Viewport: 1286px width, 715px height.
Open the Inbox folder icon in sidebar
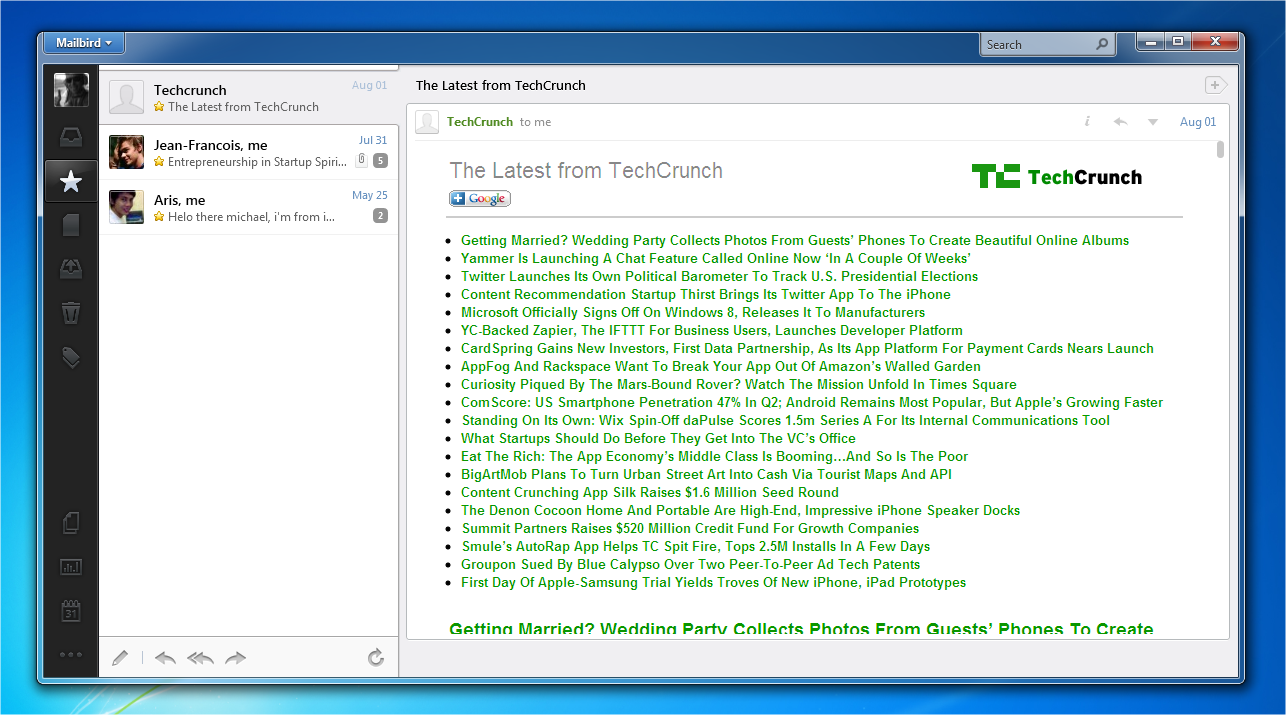tap(71, 137)
